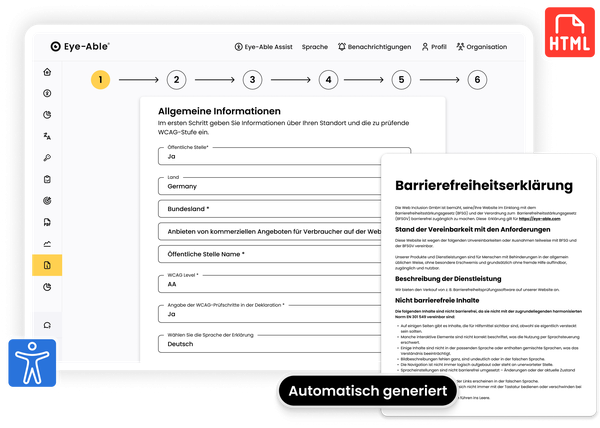
Task: Select step 5 in the stepper
Action: (x=401, y=80)
